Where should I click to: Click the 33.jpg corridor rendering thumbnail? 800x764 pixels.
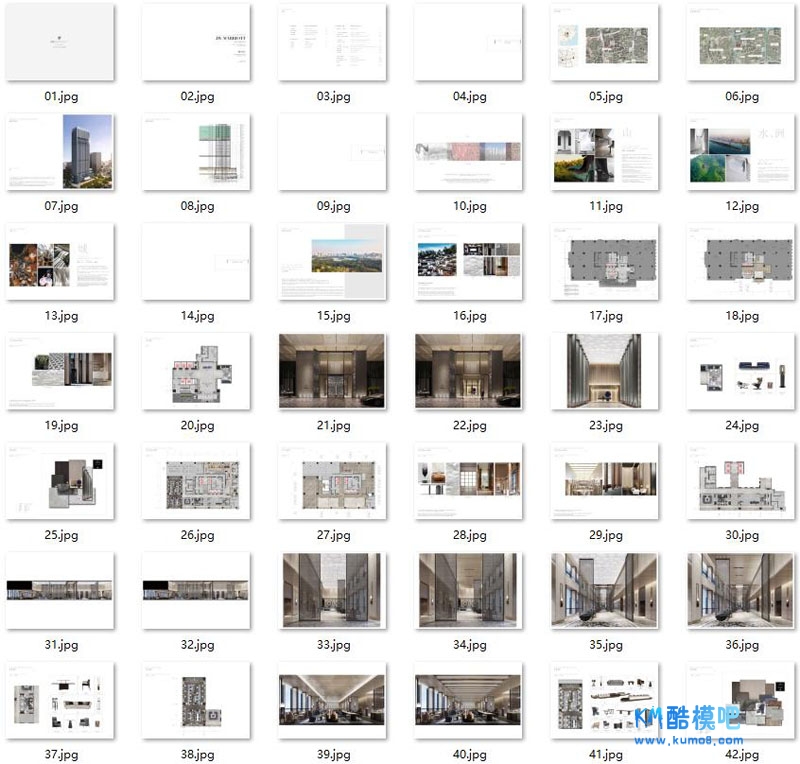[x=332, y=590]
